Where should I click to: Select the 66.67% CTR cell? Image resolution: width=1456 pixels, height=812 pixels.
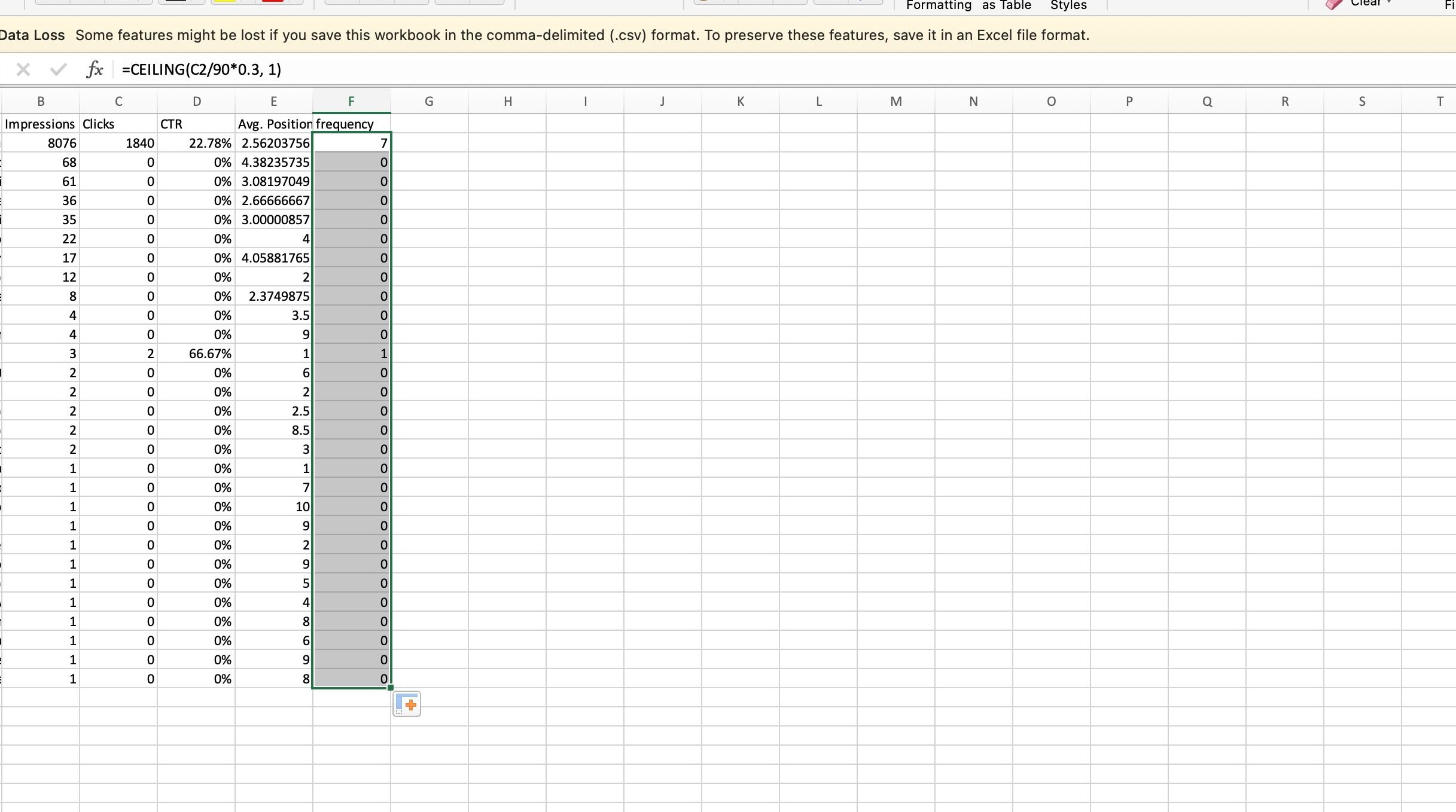196,353
